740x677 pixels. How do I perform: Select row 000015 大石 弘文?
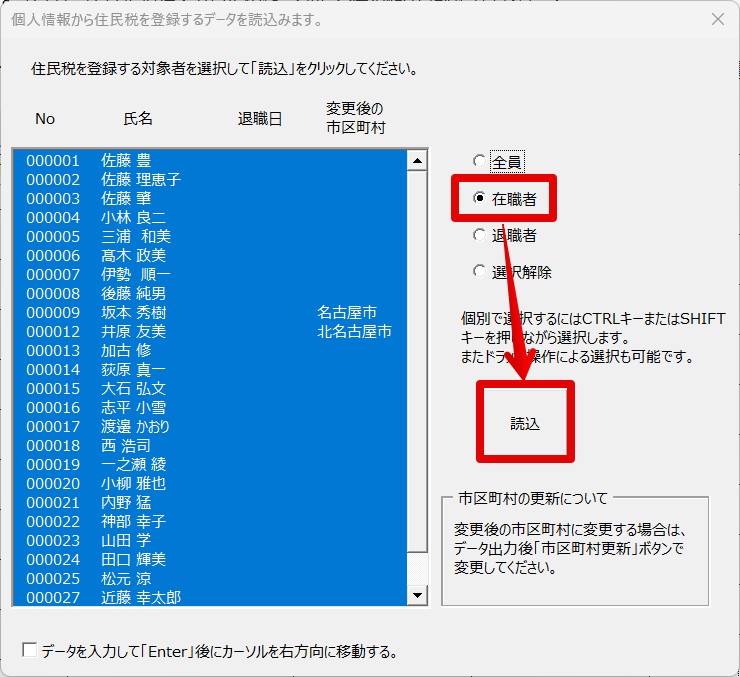point(210,388)
